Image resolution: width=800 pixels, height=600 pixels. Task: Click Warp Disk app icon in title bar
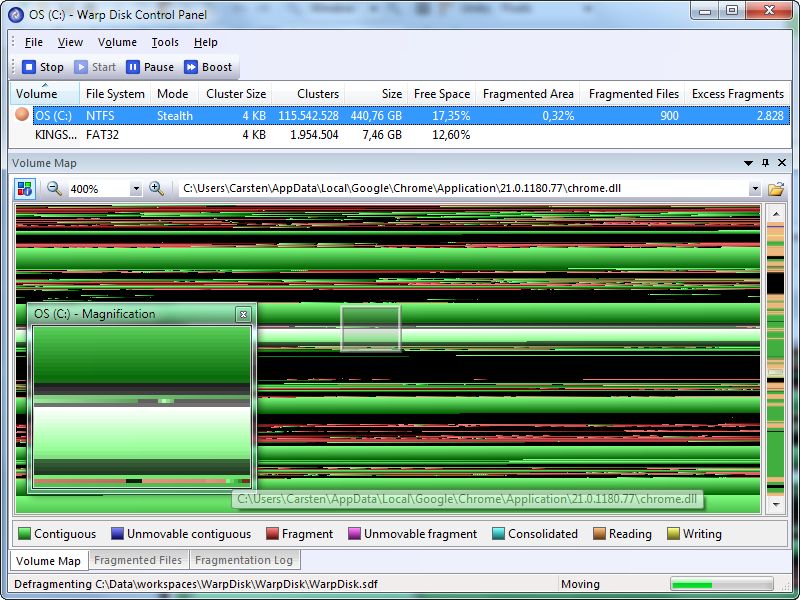pos(16,14)
